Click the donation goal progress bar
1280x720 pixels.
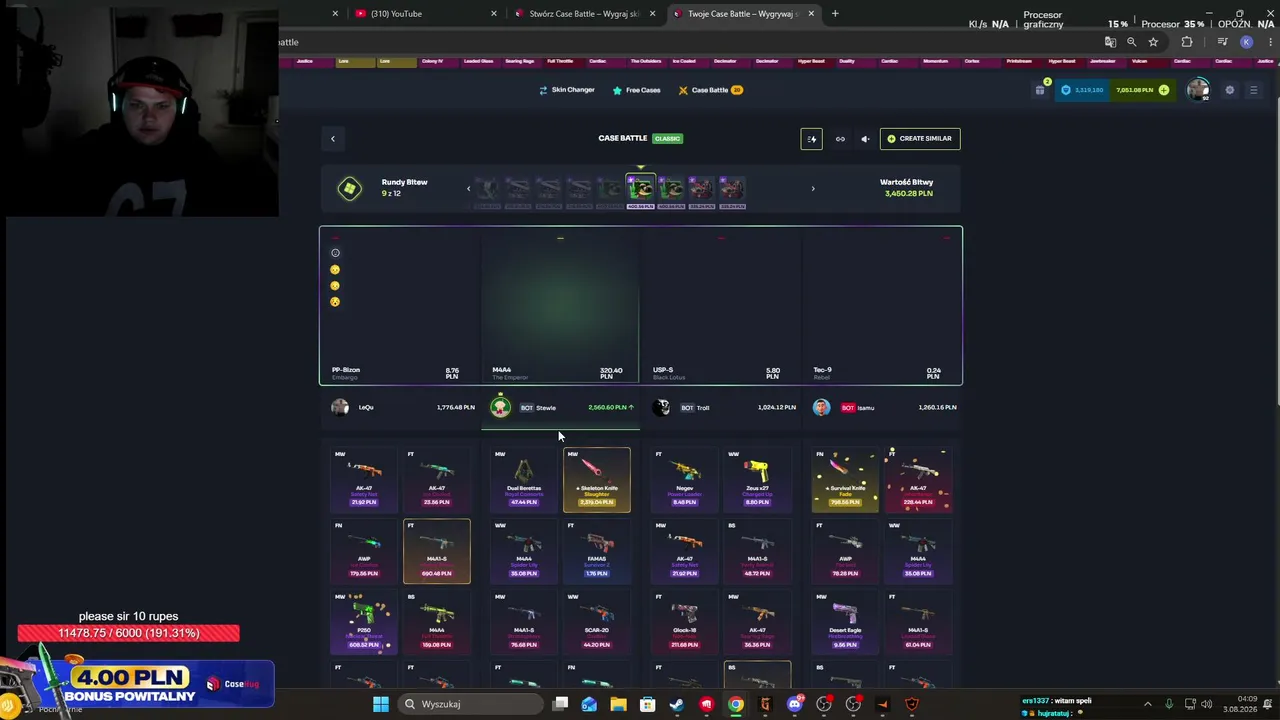(128, 633)
